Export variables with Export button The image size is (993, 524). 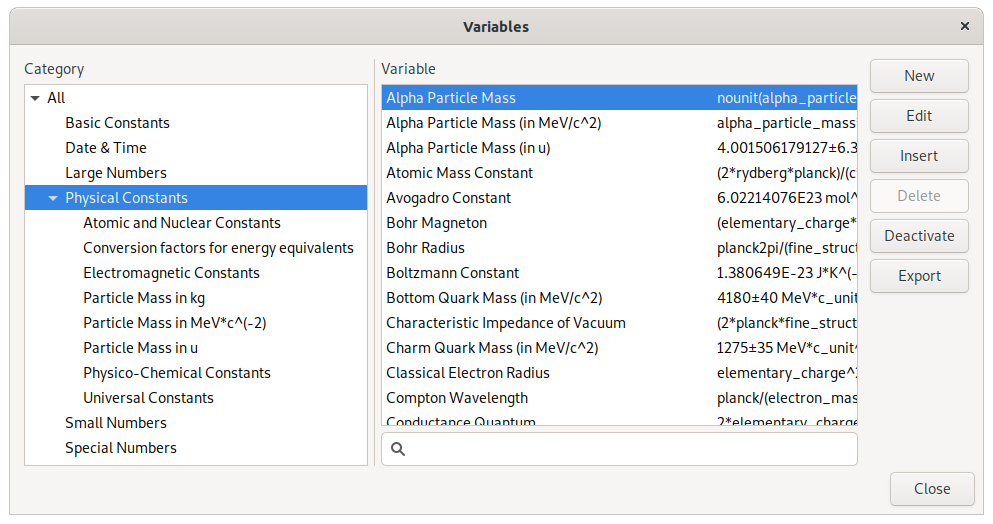918,276
